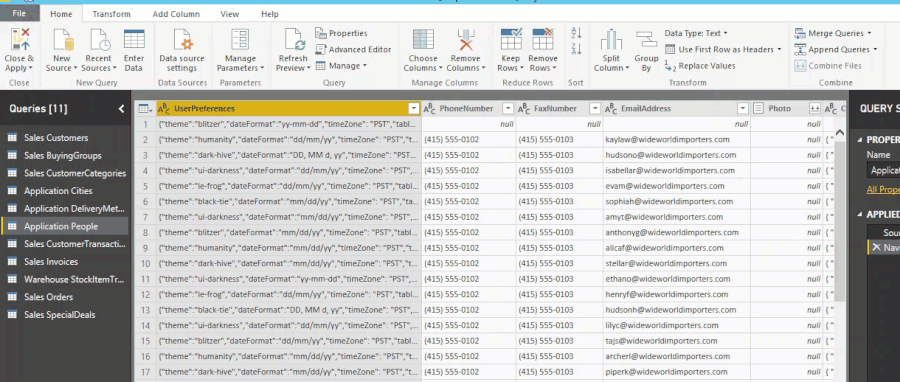Select the Application Cities query
The image size is (900, 382).
coord(65,191)
